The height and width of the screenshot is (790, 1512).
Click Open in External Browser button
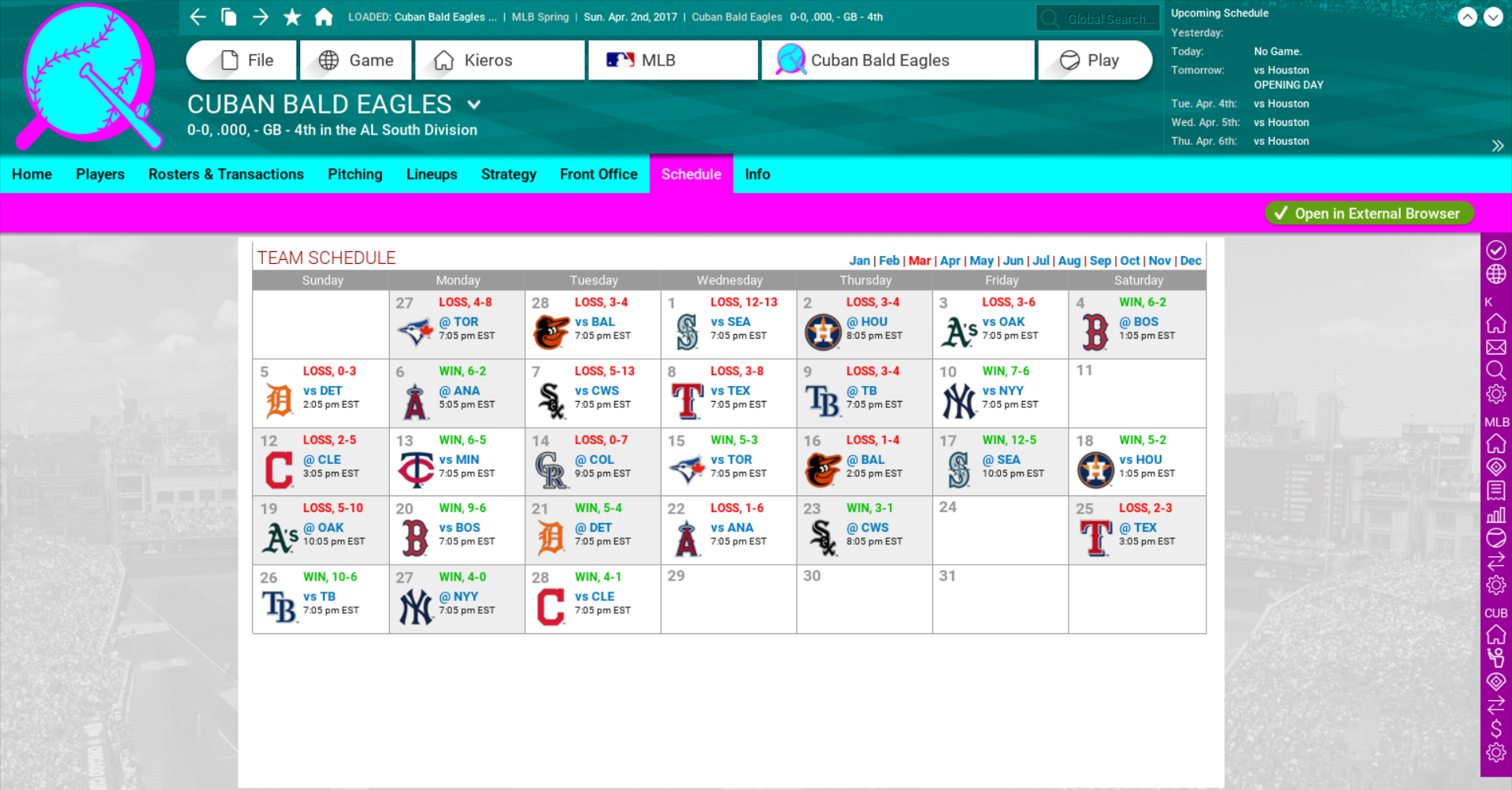(x=1369, y=213)
